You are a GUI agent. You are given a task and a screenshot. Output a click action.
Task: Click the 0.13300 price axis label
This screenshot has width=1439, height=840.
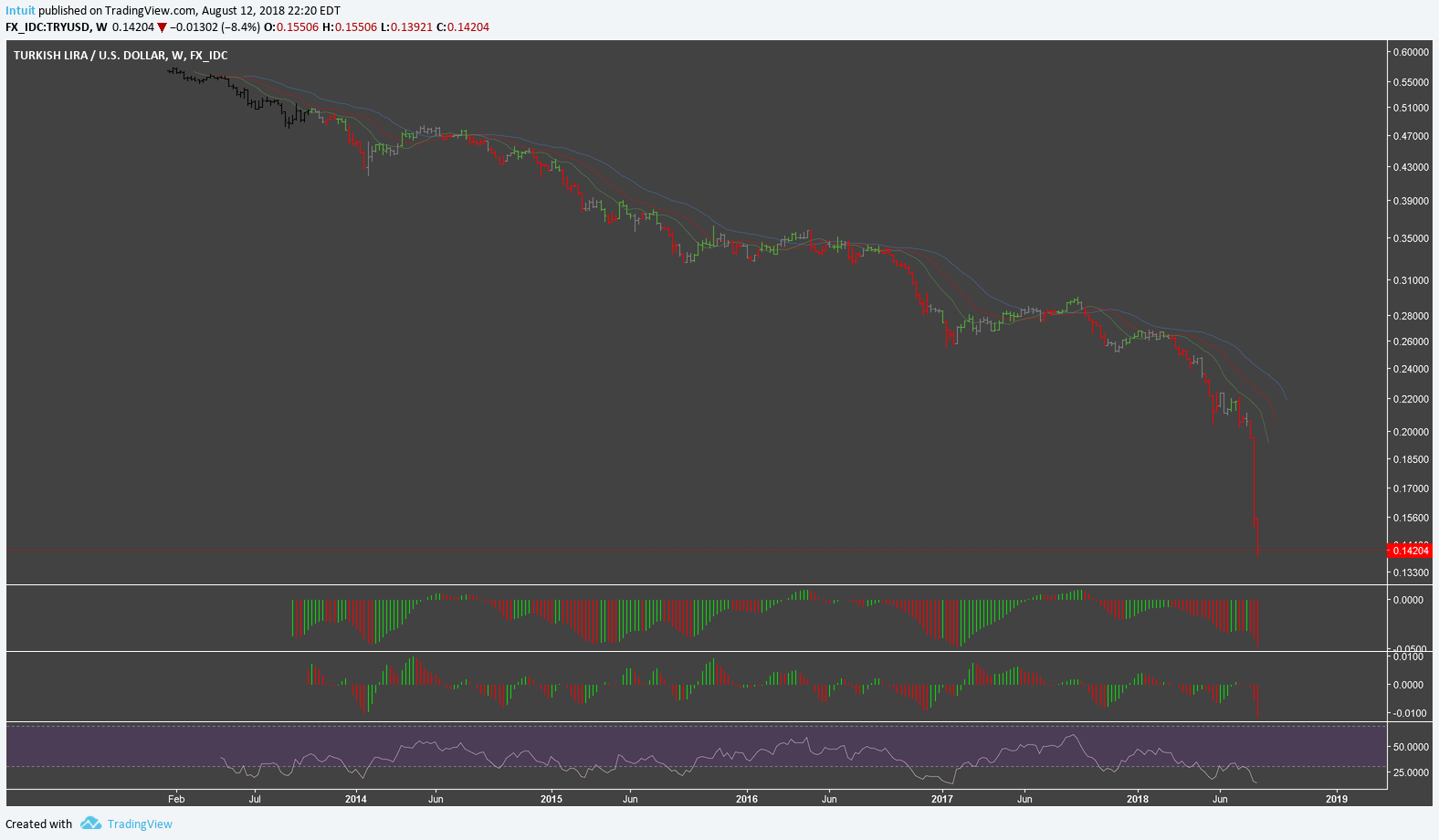click(x=1411, y=572)
